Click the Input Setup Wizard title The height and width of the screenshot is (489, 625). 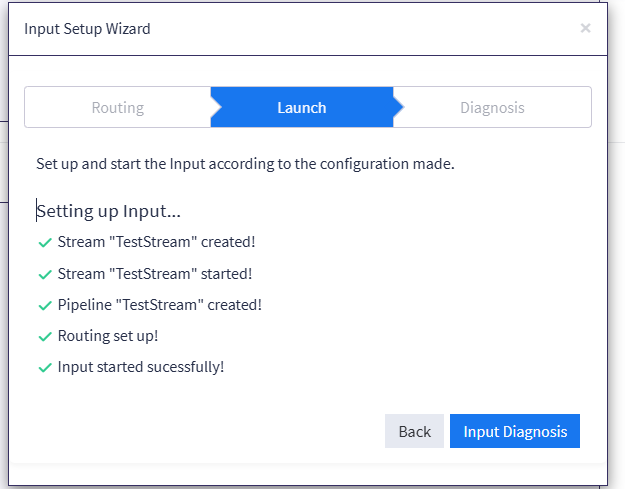click(87, 29)
